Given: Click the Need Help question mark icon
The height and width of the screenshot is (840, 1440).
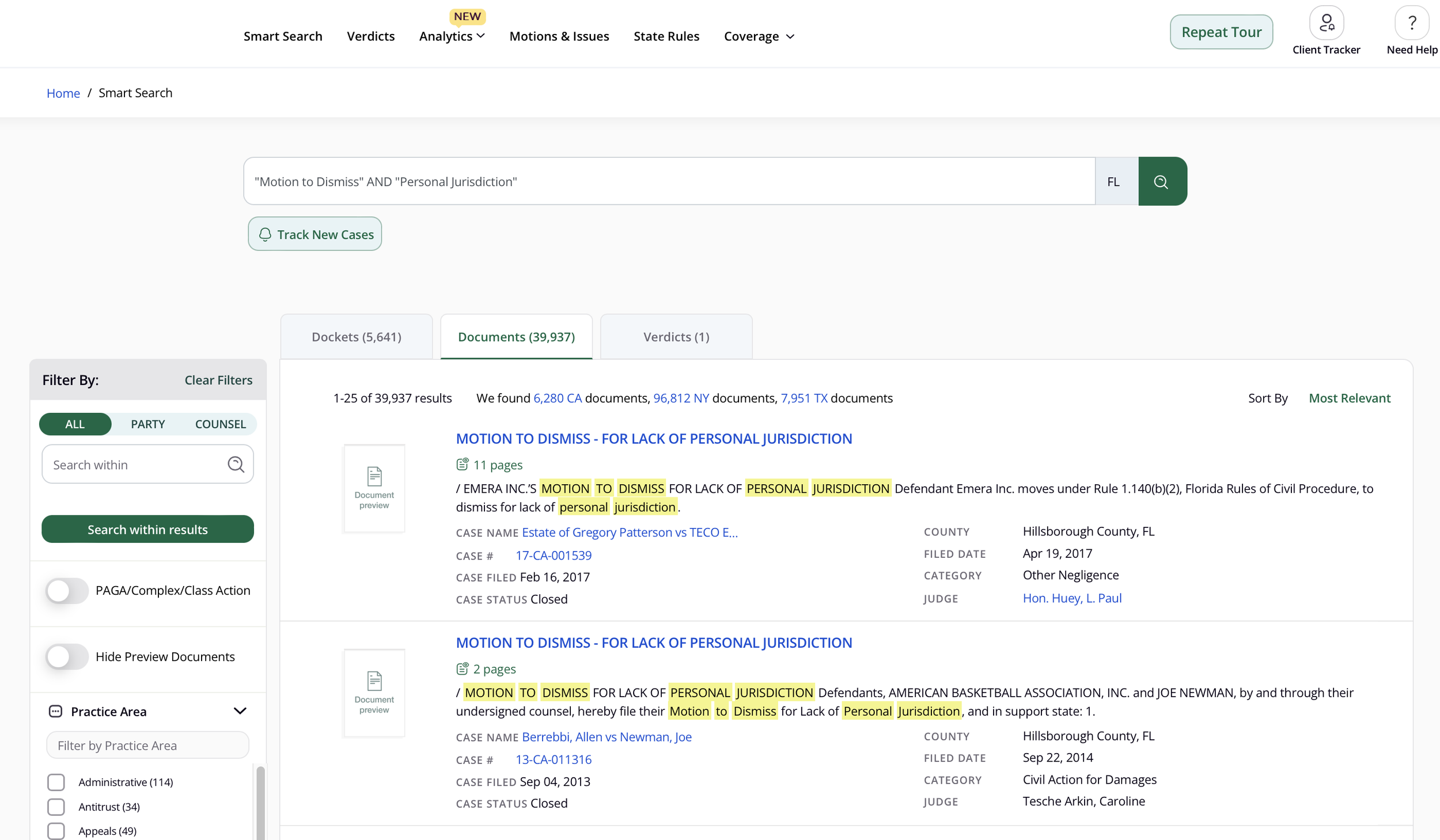Looking at the screenshot, I should click(x=1411, y=23).
